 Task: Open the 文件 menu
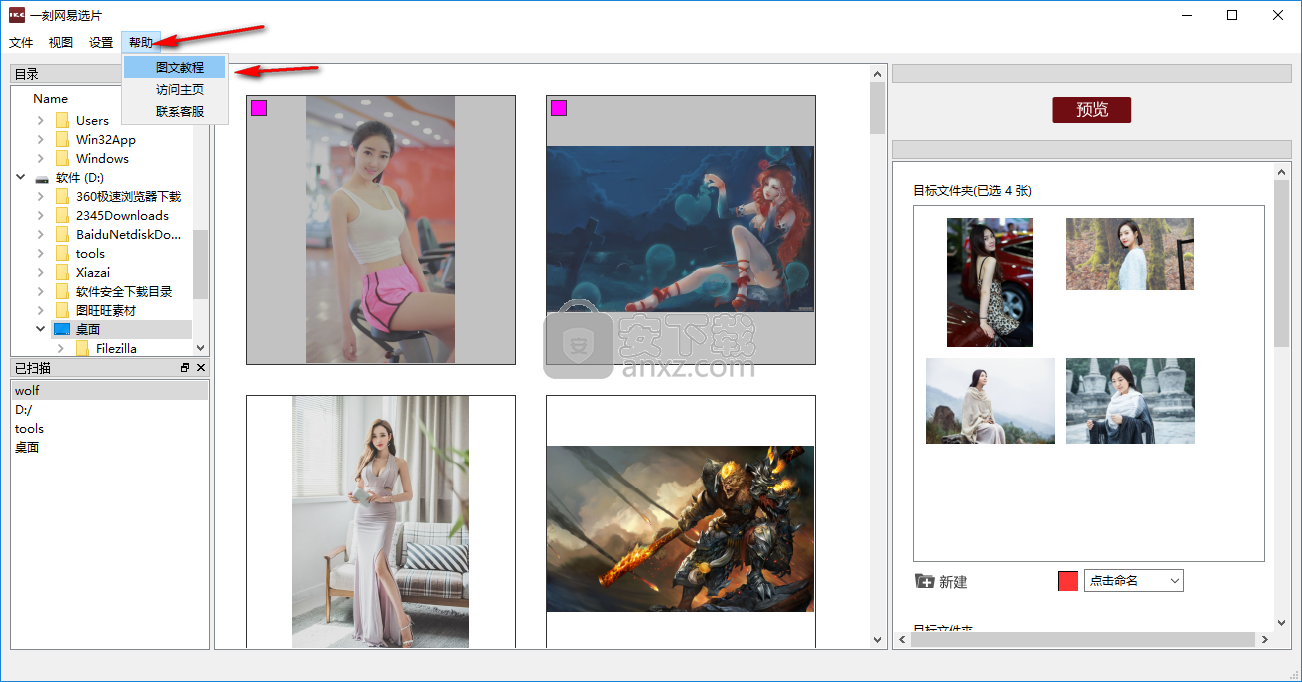click(x=21, y=43)
